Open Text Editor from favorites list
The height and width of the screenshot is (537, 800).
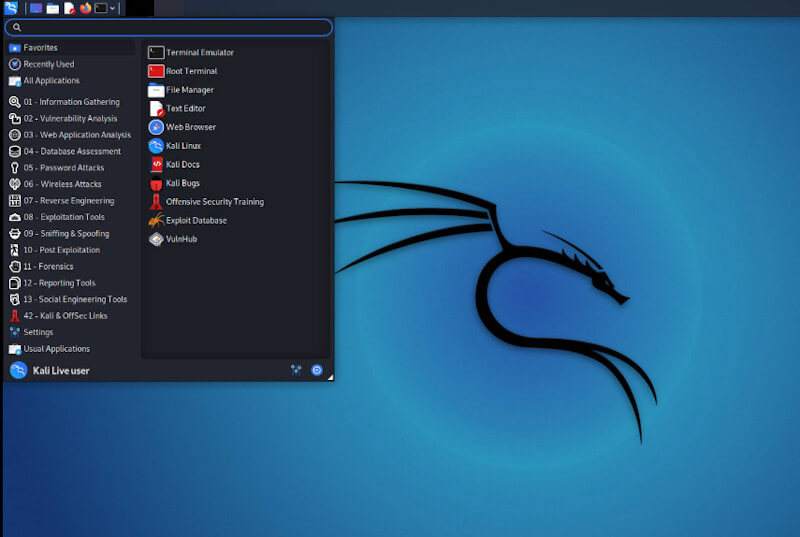tap(236, 109)
